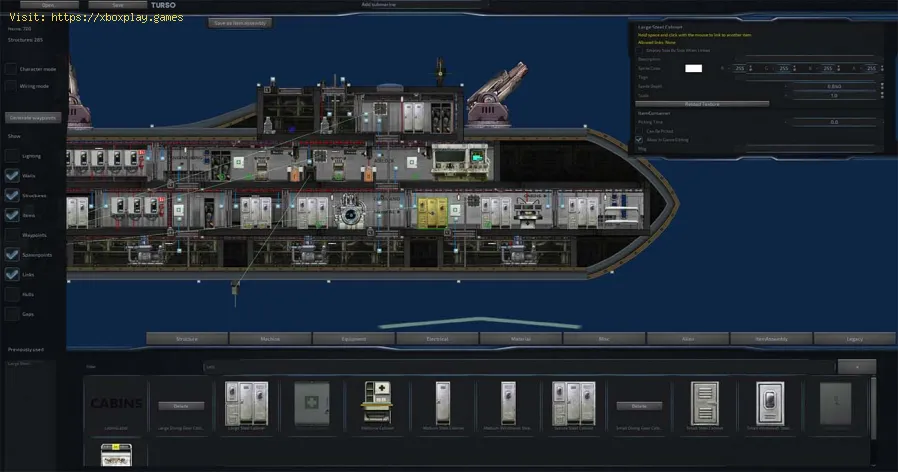Tick the Gaps checkbox
Viewport: 898px width, 472px height.
coord(12,314)
